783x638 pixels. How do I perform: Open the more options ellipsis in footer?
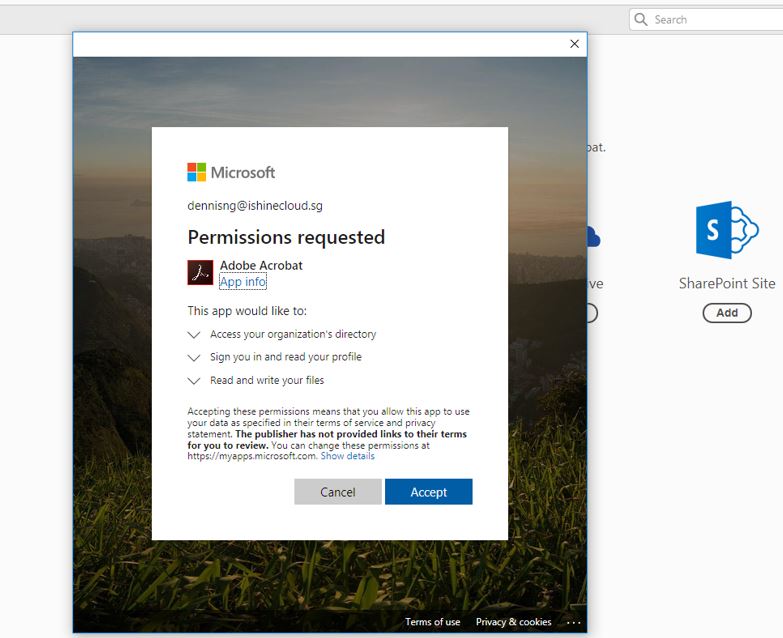tap(573, 623)
